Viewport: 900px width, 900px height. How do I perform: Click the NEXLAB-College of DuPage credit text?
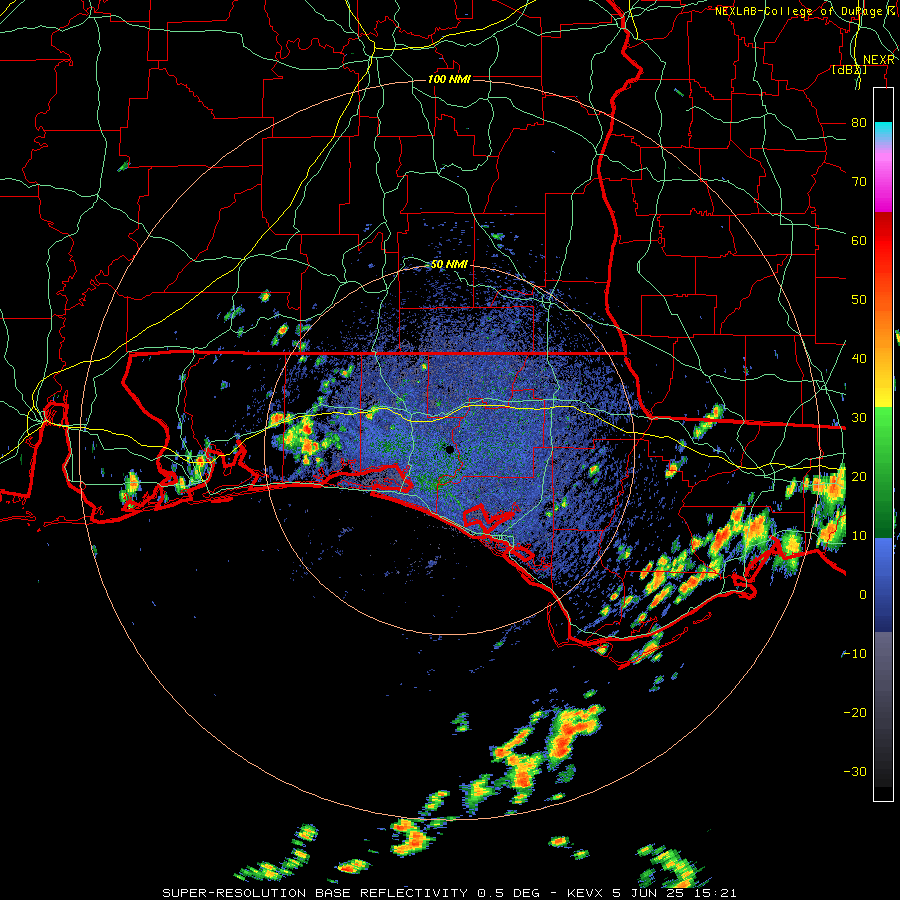click(x=807, y=11)
